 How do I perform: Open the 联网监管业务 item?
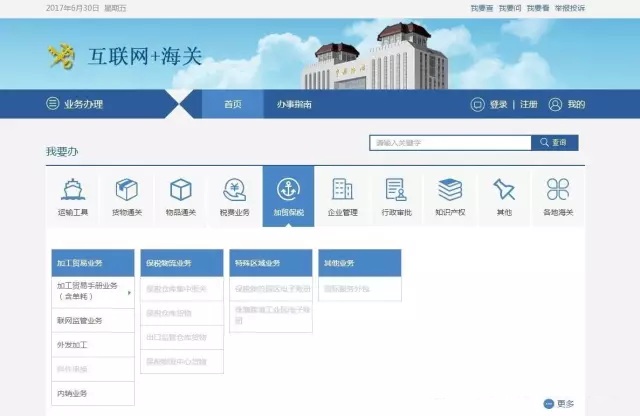[x=93, y=320]
